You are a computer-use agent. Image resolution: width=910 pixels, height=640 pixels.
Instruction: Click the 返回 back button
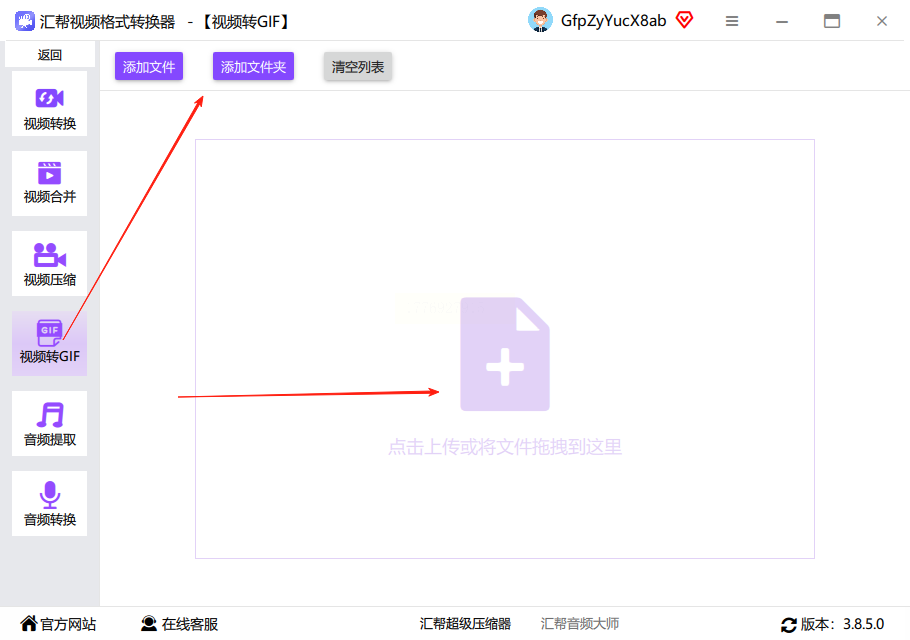tap(49, 55)
